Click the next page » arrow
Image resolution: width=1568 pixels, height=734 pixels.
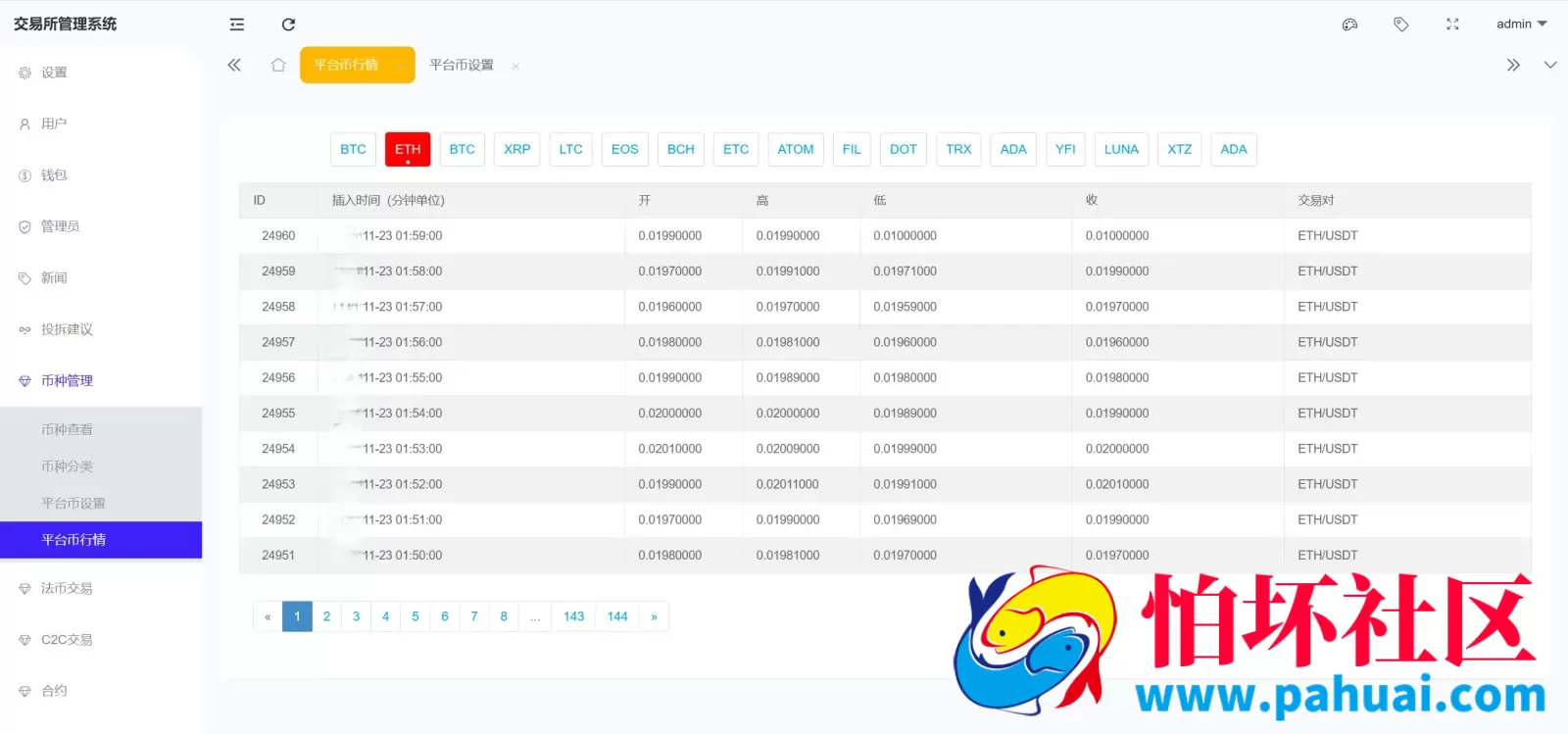coord(654,616)
